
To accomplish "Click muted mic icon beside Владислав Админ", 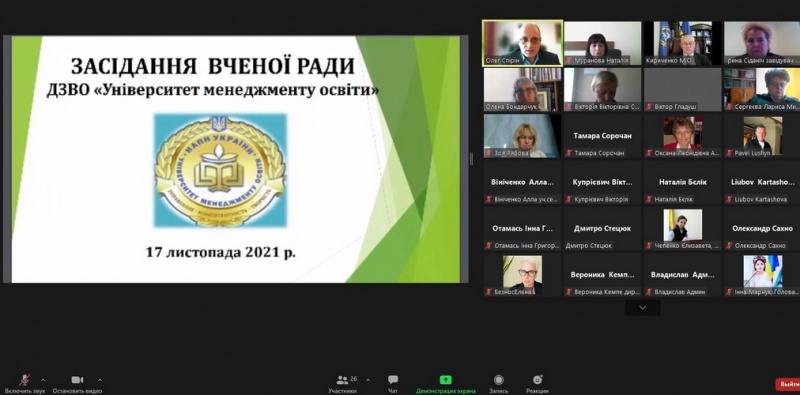I will pyautogui.click(x=649, y=292).
